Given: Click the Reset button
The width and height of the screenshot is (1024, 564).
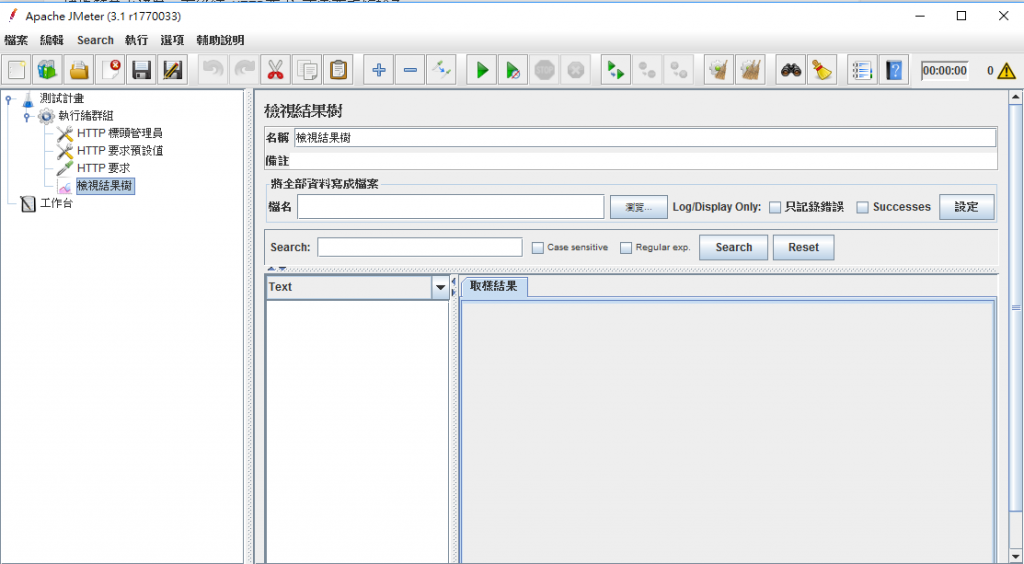Looking at the screenshot, I should 803,247.
